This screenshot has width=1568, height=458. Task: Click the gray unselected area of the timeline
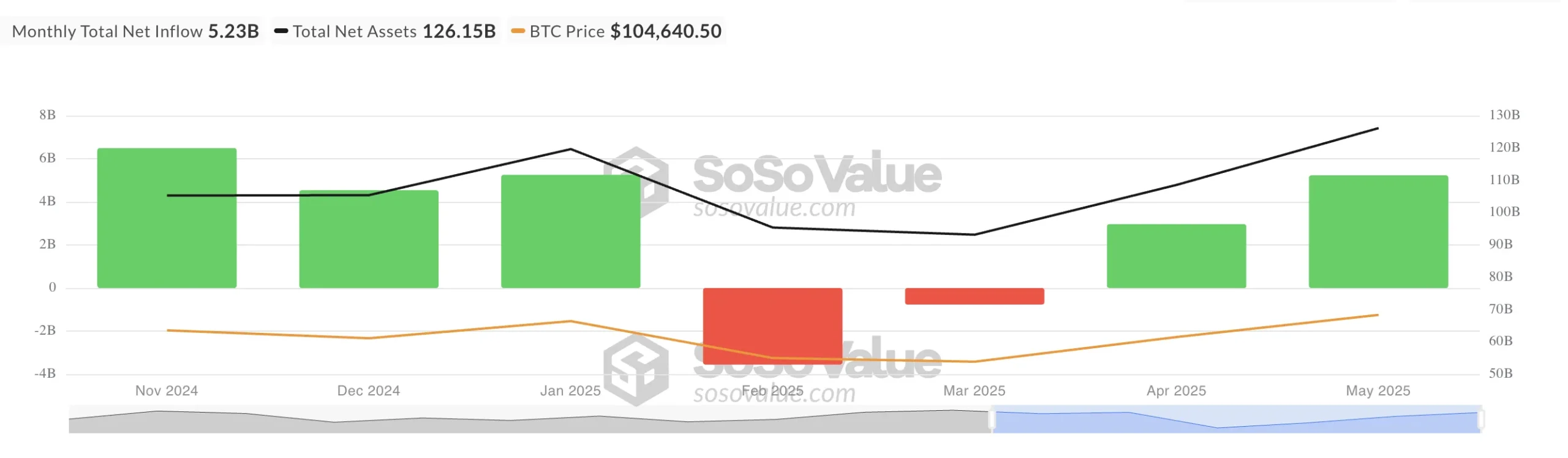tap(527, 423)
